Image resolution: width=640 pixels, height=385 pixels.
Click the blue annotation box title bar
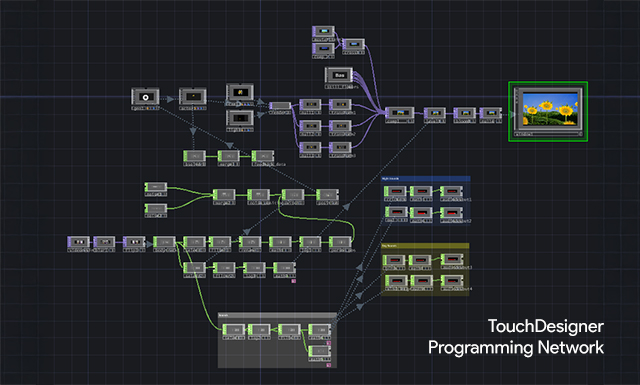coord(425,178)
